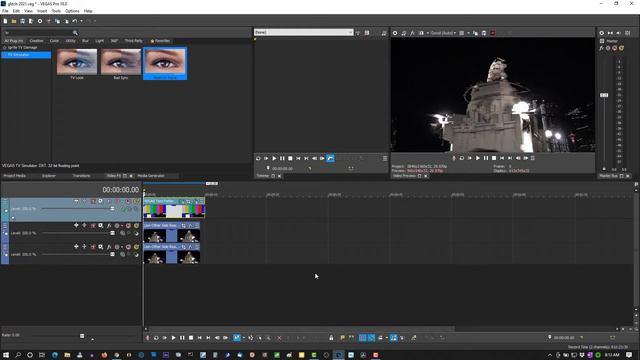Screen dimensions: 640x360
Task: Toggle Mute on video track 2
Action: pyautogui.click(x=128, y=225)
